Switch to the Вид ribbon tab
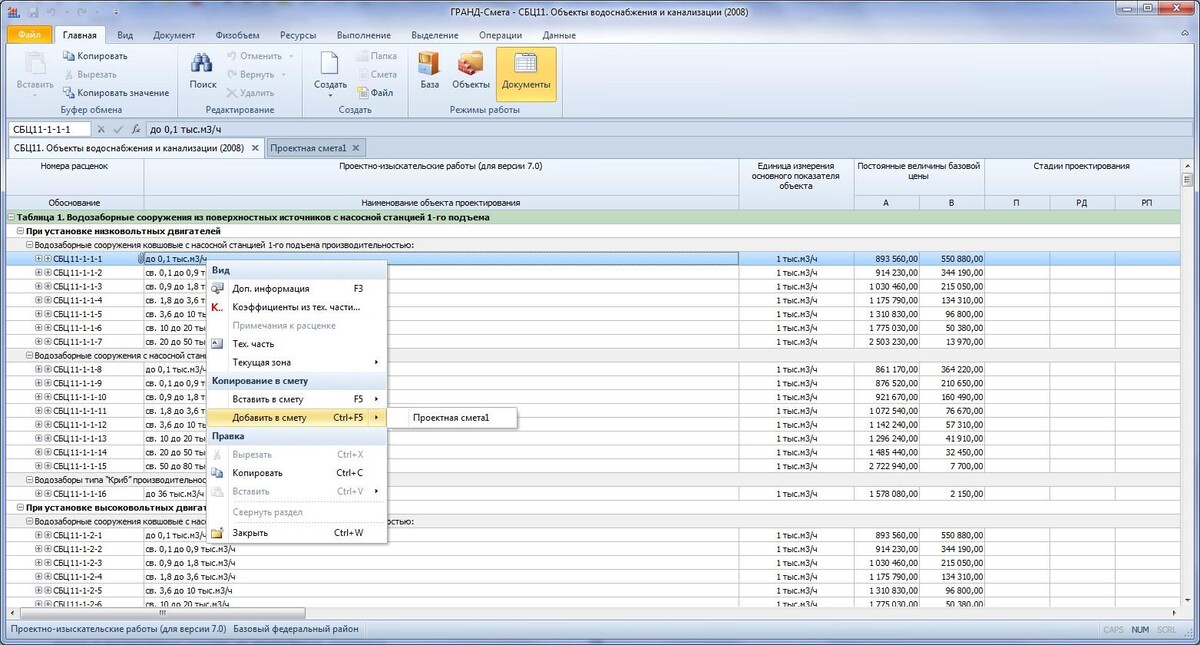The image size is (1200, 645). 125,35
